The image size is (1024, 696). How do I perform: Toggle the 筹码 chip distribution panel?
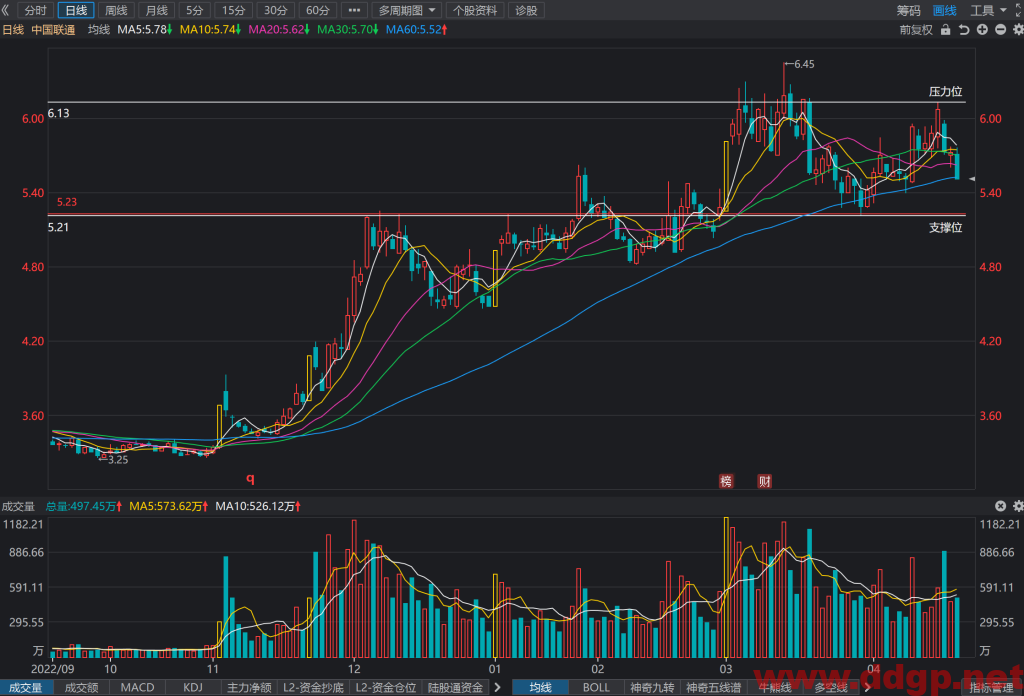pyautogui.click(x=908, y=10)
